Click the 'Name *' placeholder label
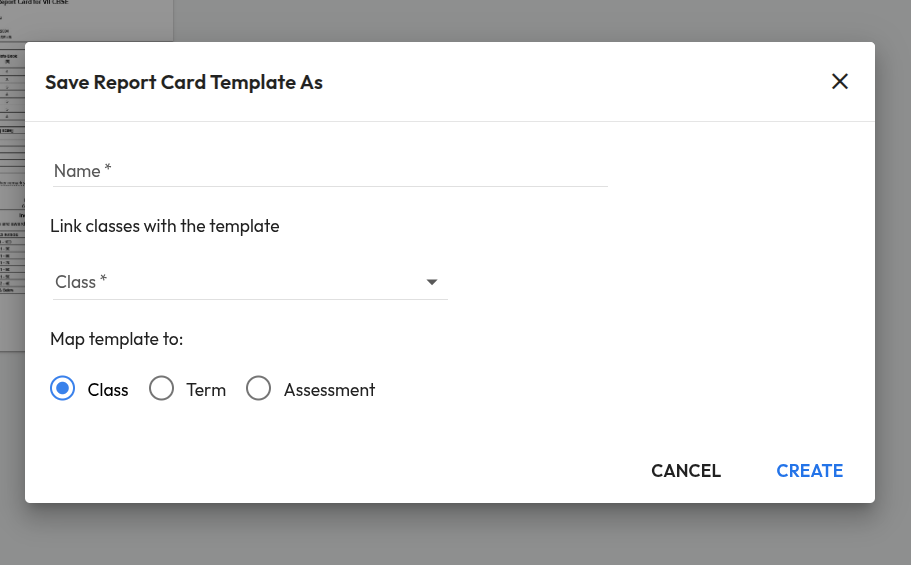This screenshot has width=911, height=565. pos(82,171)
